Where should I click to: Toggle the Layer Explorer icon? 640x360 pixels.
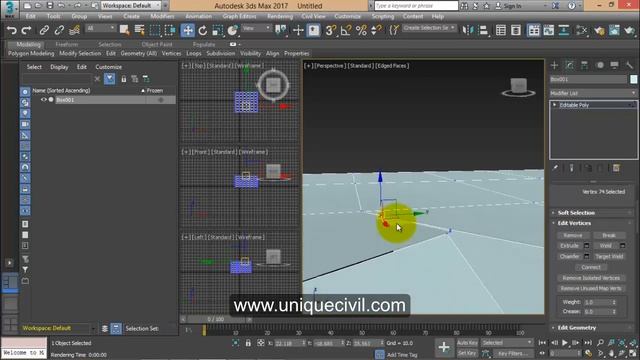[516, 30]
